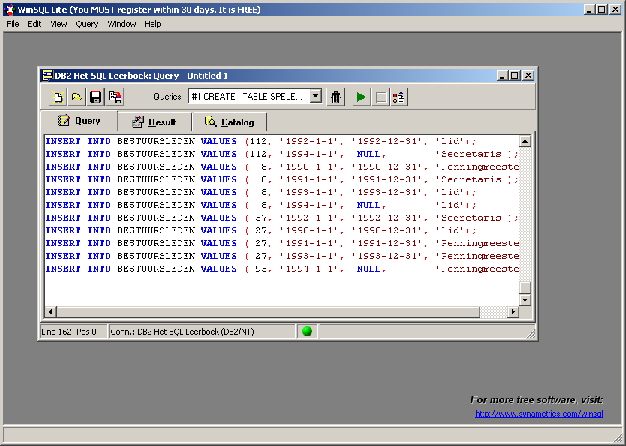626x446 pixels.
Task: Click the Save floppy disk icon
Action: click(x=95, y=97)
